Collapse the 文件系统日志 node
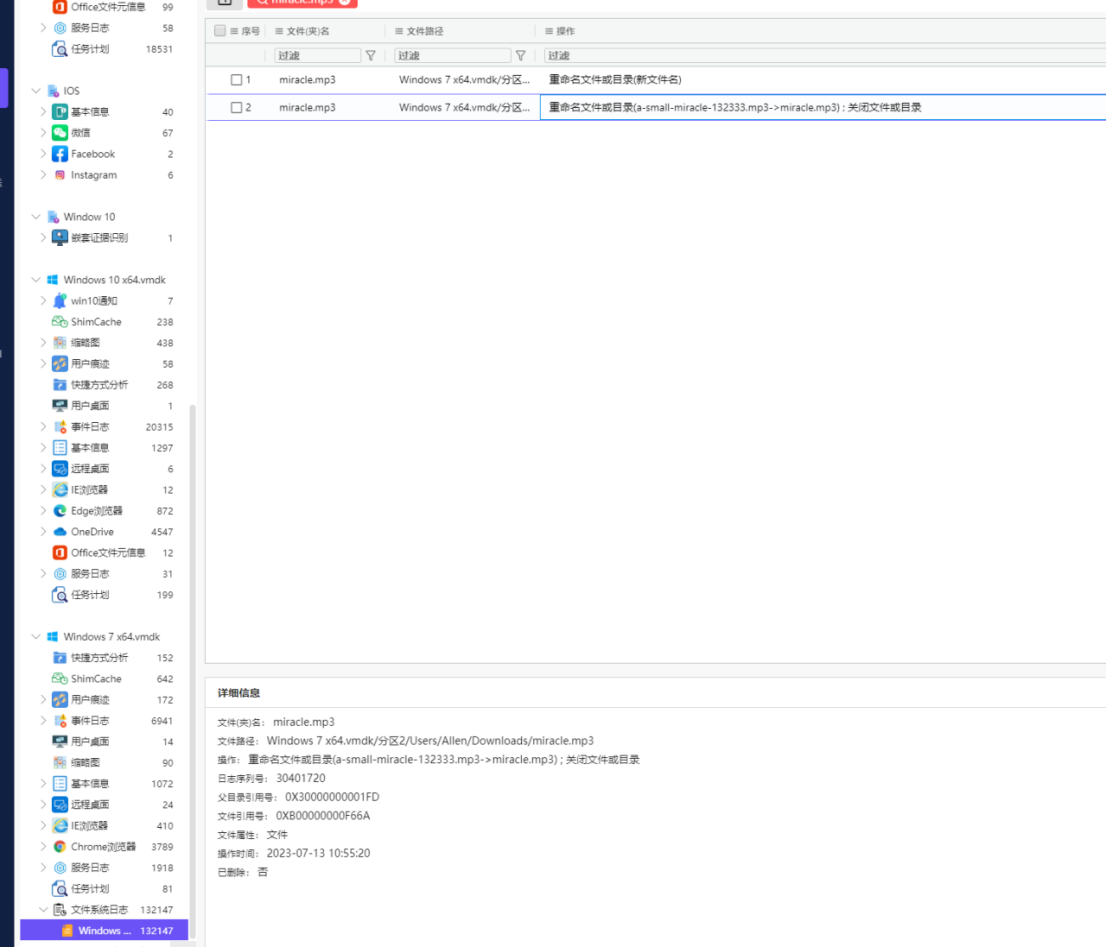This screenshot has height=948, width=1107. click(43, 909)
